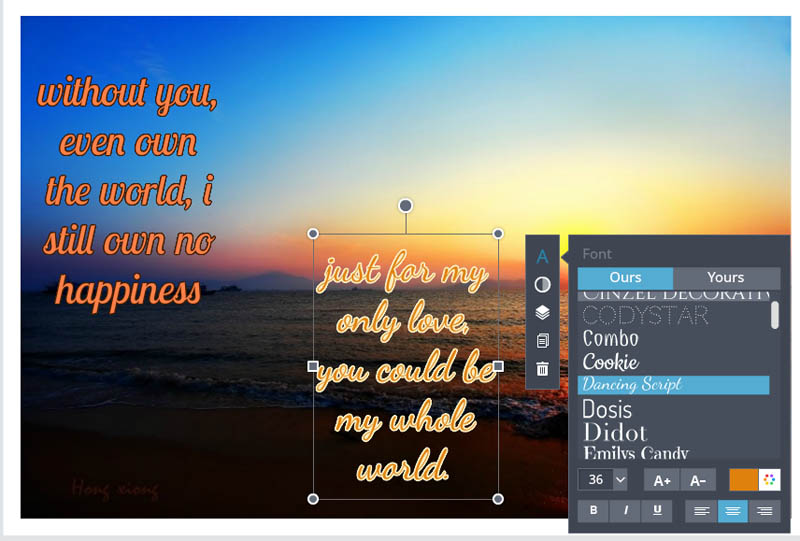Choose the Codystar font

[645, 315]
